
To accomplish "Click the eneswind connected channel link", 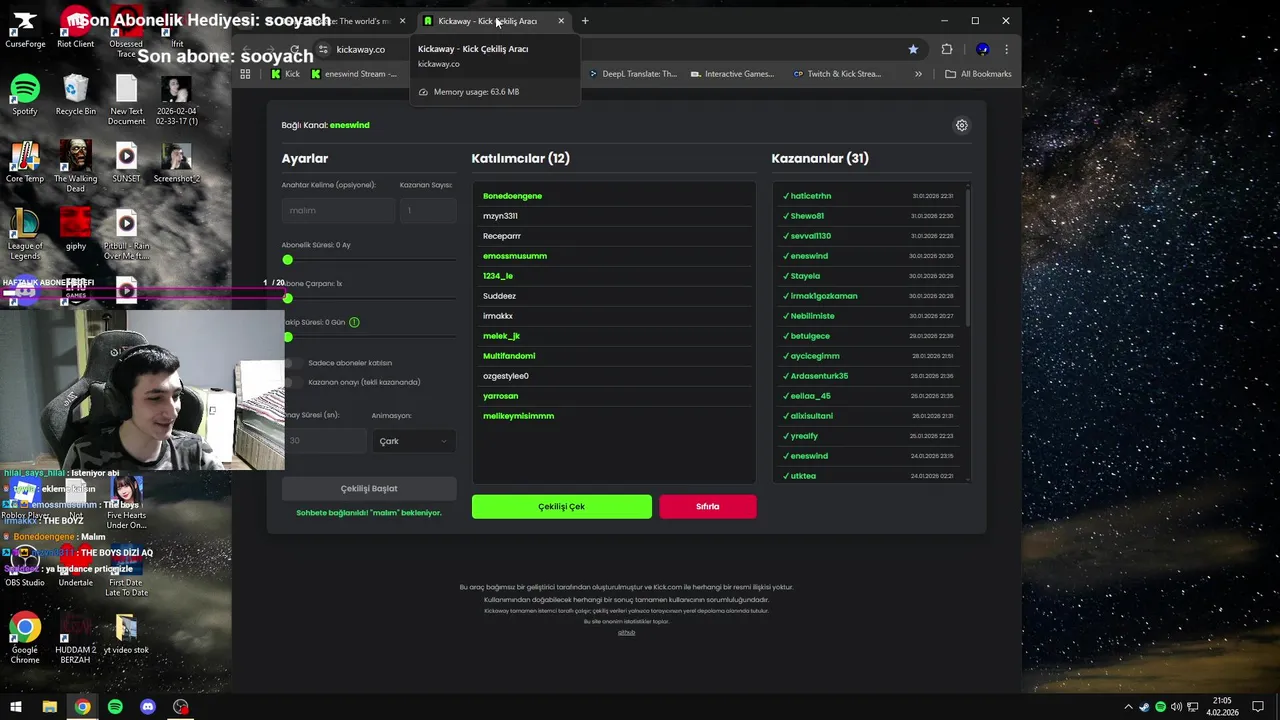I will point(350,125).
